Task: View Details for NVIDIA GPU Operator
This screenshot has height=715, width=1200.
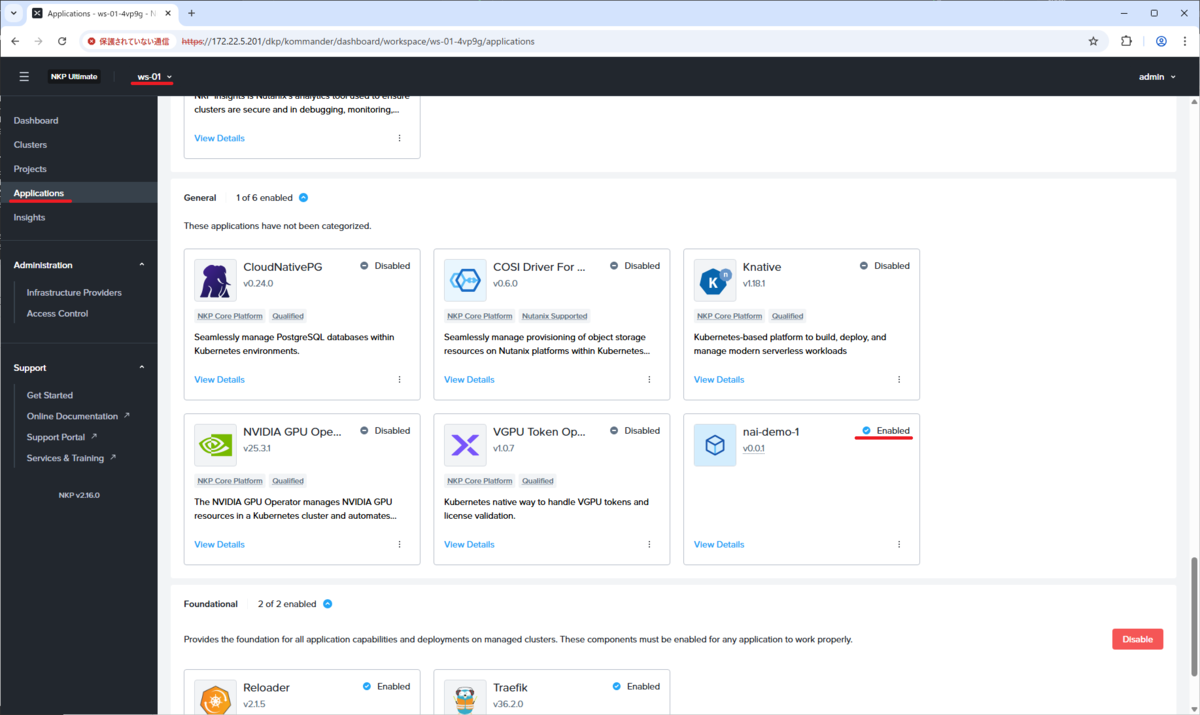Action: [x=219, y=545]
